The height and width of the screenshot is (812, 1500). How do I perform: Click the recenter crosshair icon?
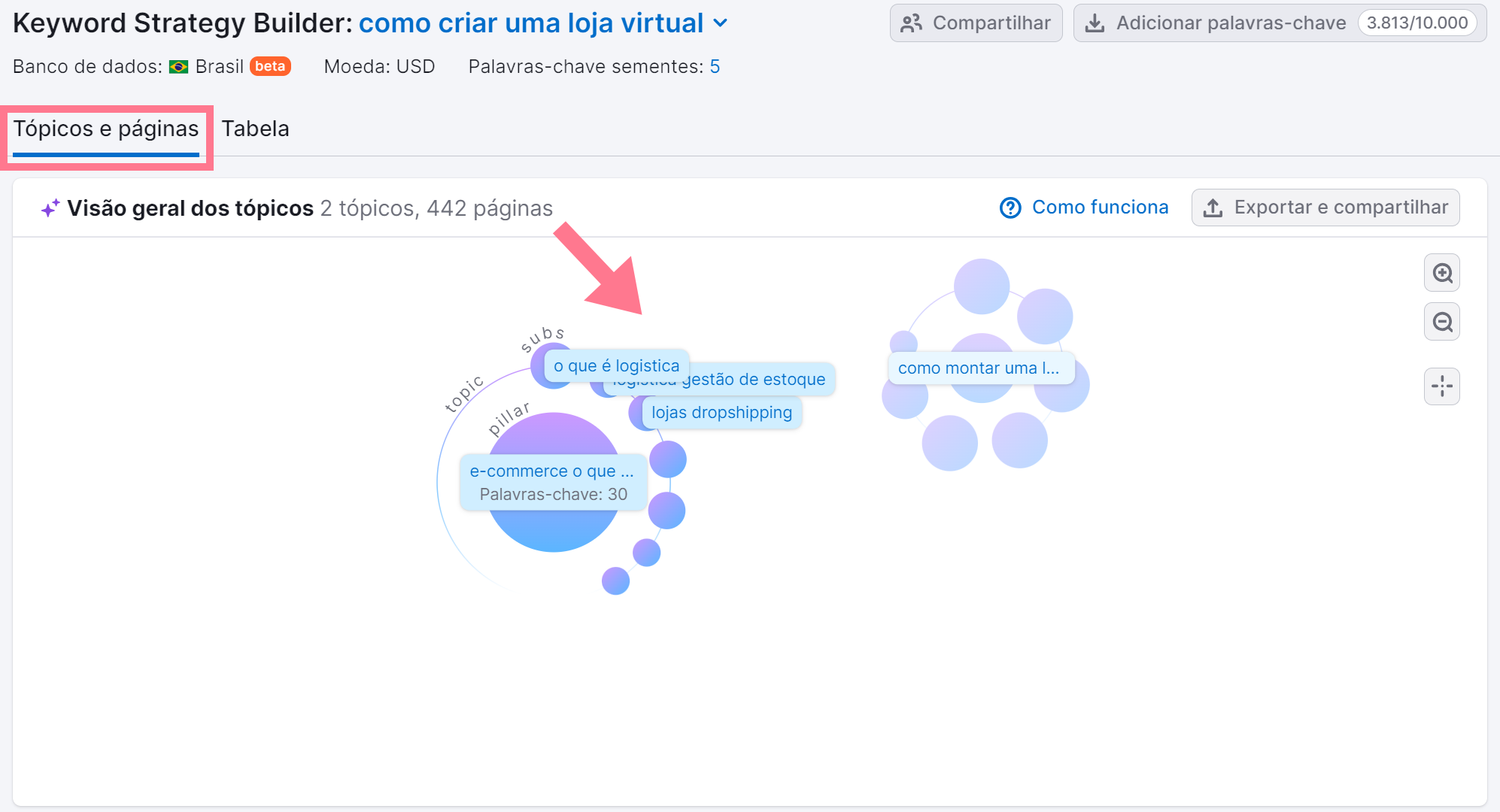(x=1441, y=386)
